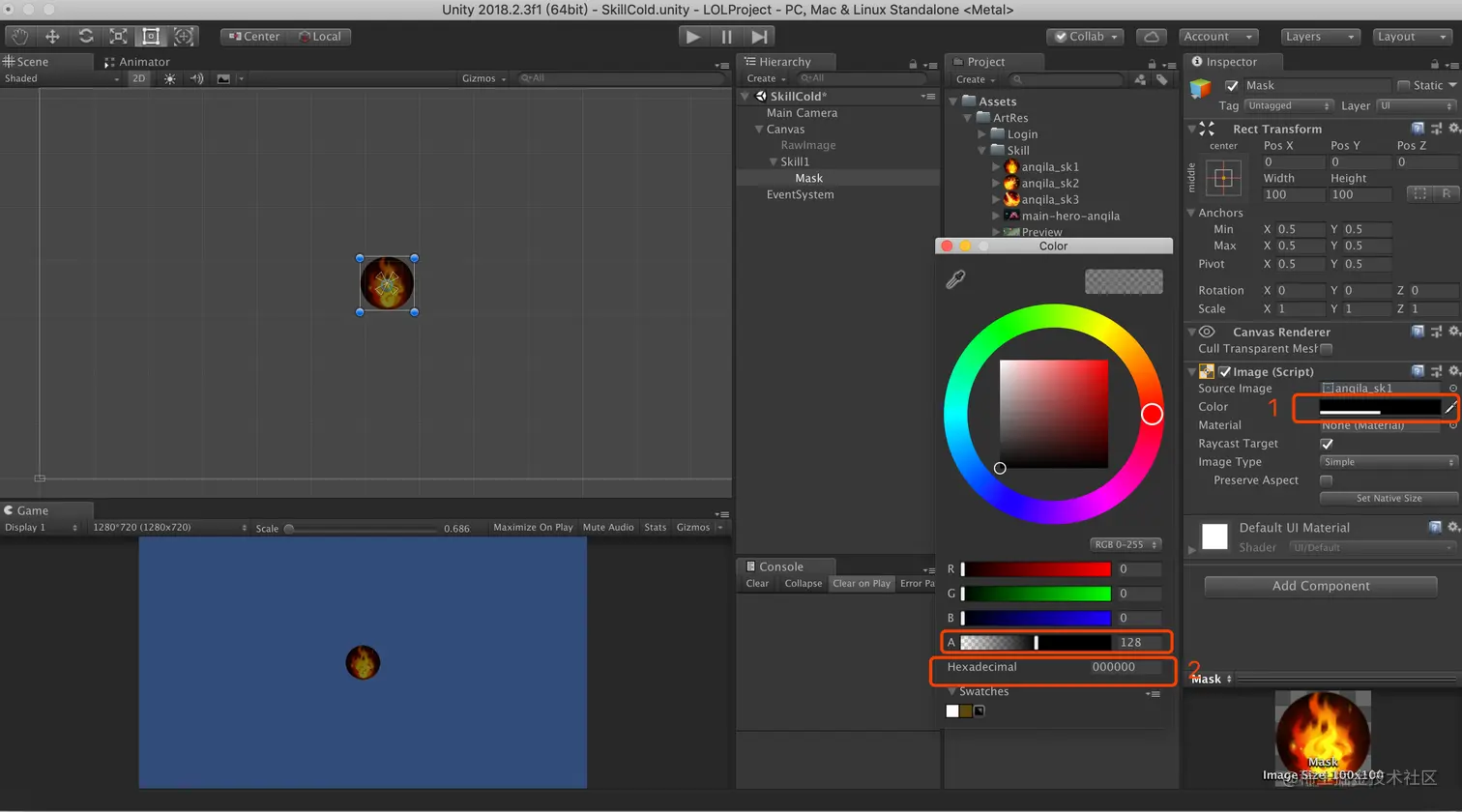Open Image (Script) help book icon
The width and height of the screenshot is (1462, 812).
pyautogui.click(x=1418, y=371)
